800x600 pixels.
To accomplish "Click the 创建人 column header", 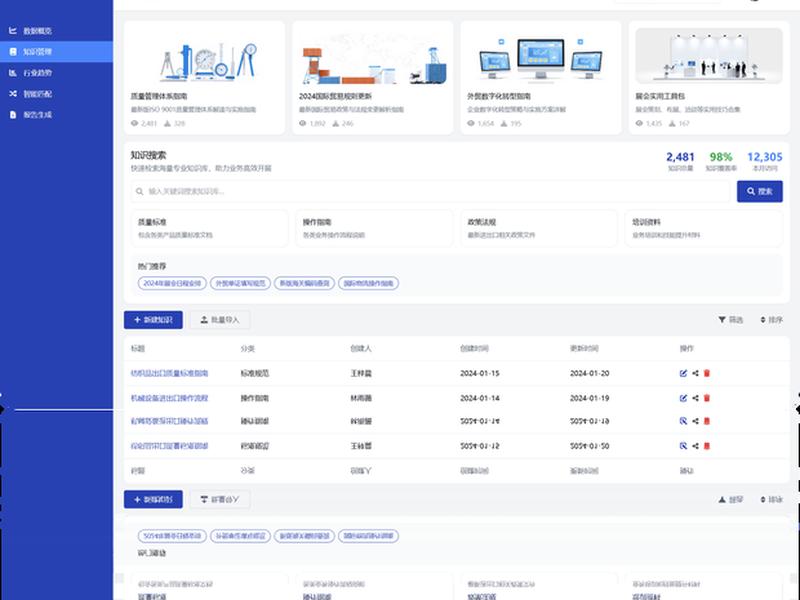I will (361, 348).
